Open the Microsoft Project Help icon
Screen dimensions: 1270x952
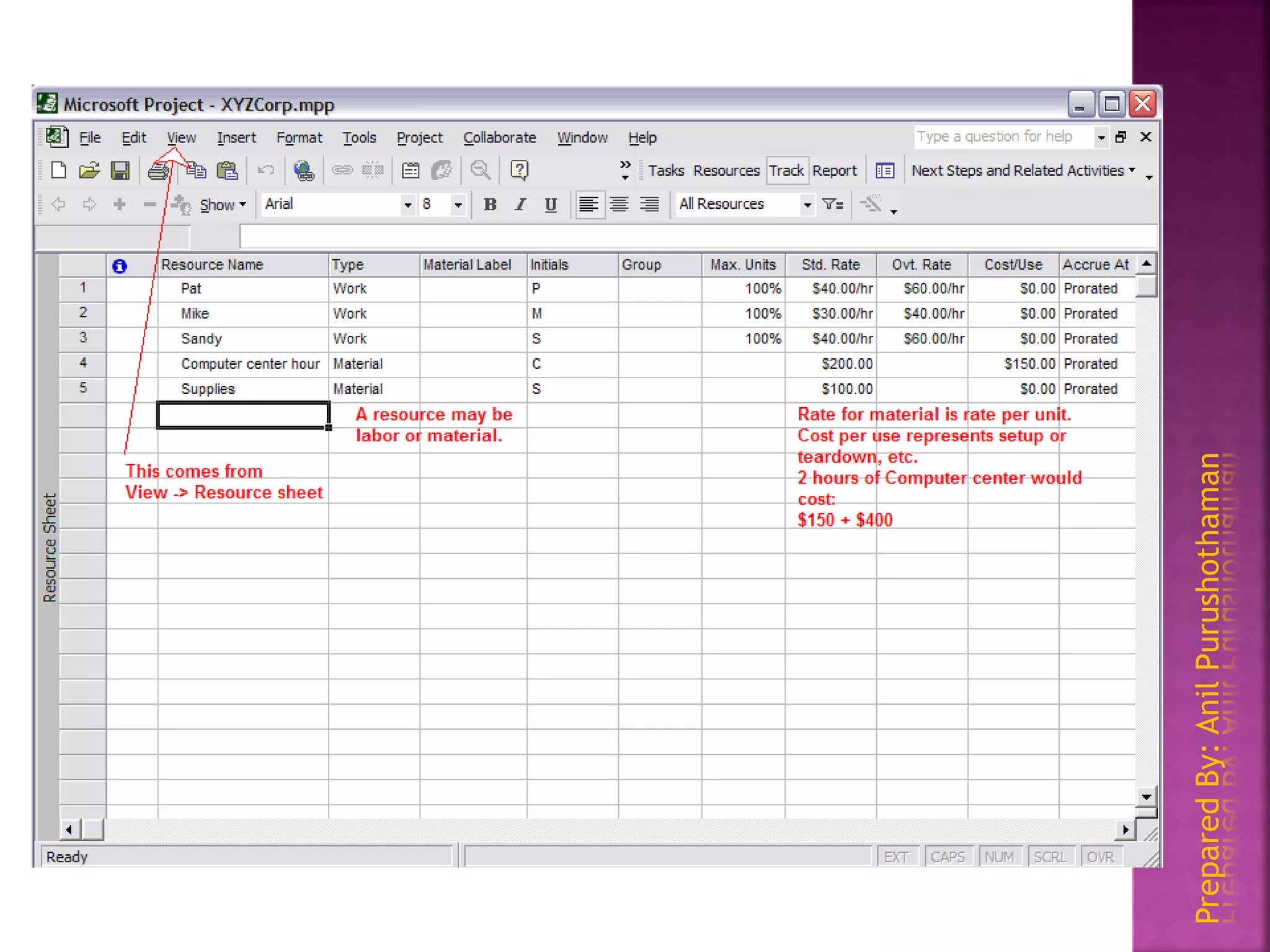click(519, 170)
